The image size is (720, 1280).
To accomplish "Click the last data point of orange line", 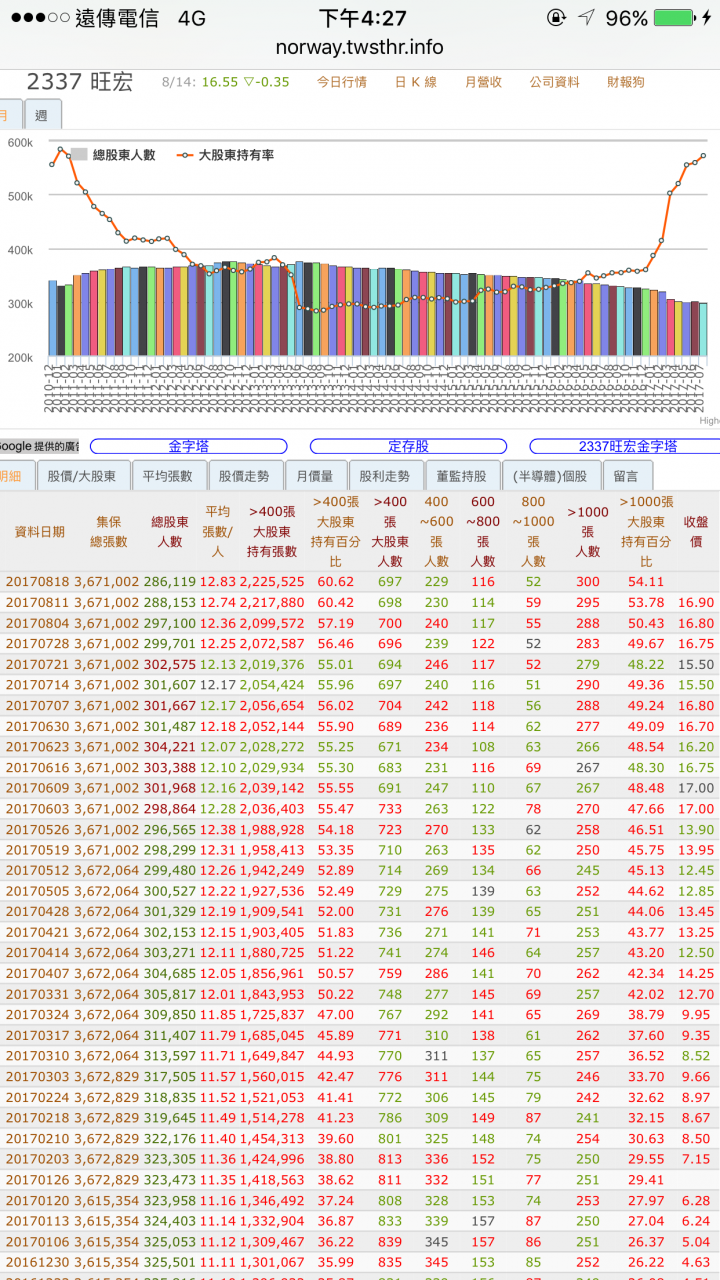I will (704, 156).
